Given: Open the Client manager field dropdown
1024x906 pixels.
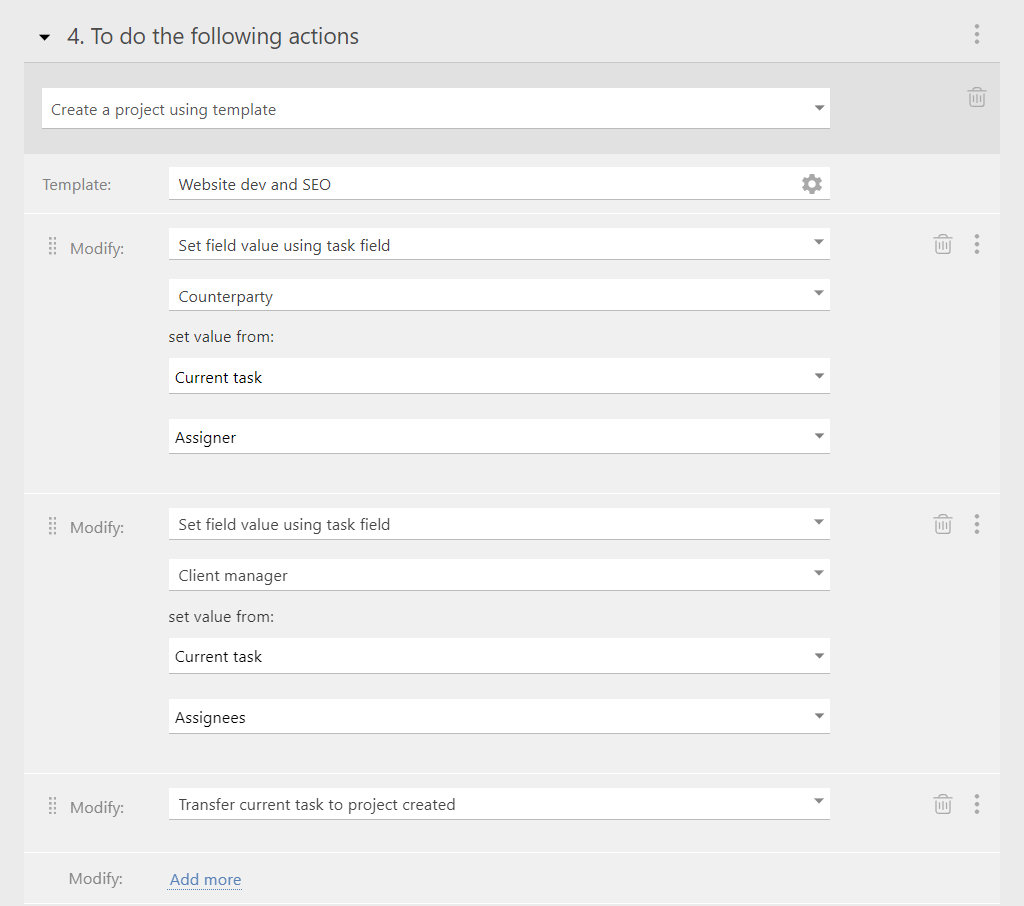Looking at the screenshot, I should [499, 575].
